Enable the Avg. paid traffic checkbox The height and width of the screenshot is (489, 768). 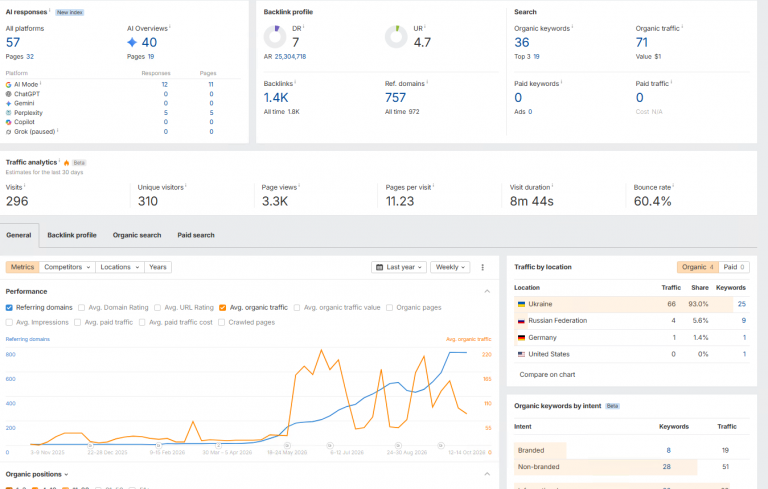tap(77, 322)
